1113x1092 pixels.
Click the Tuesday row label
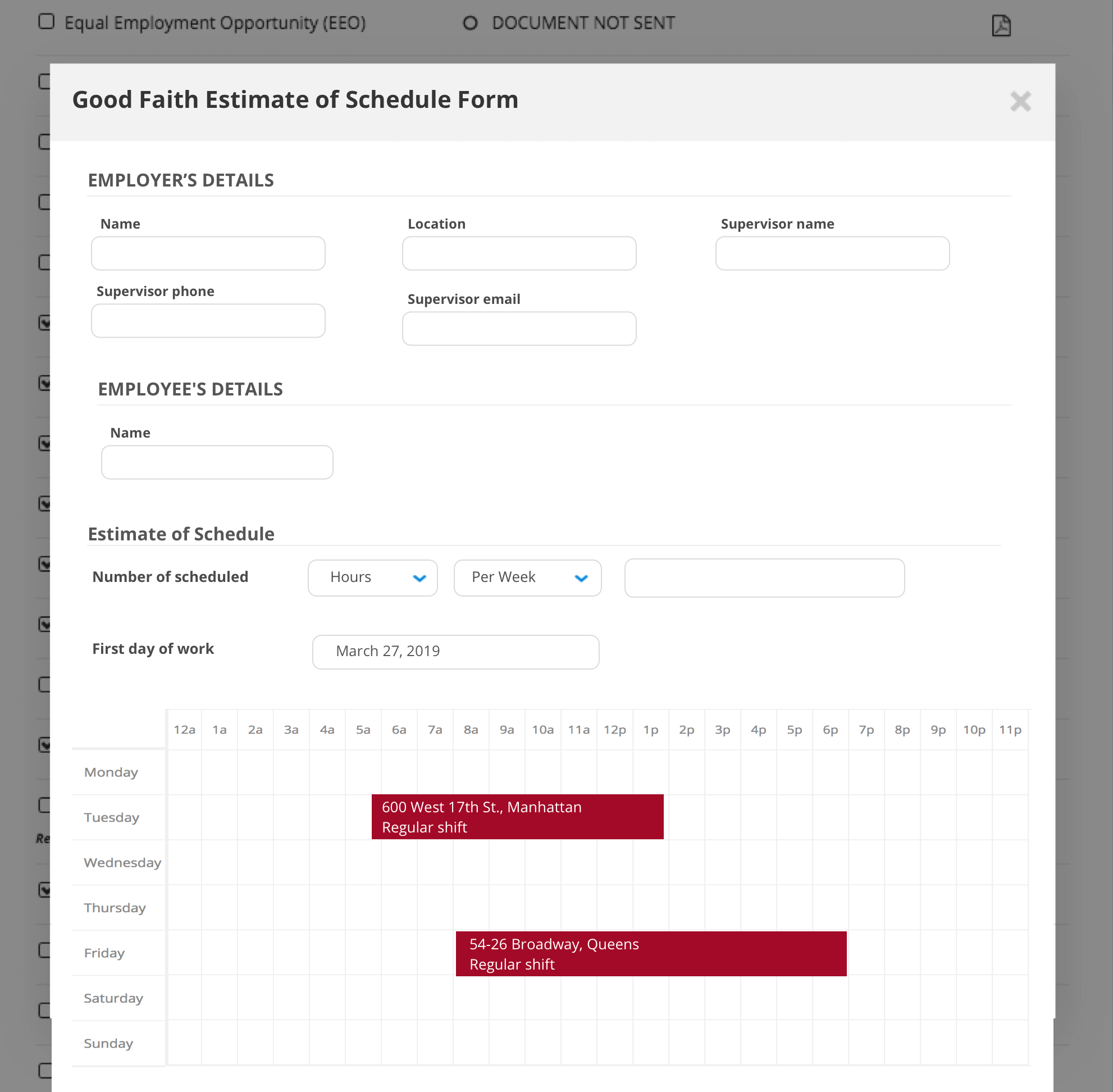pos(112,818)
